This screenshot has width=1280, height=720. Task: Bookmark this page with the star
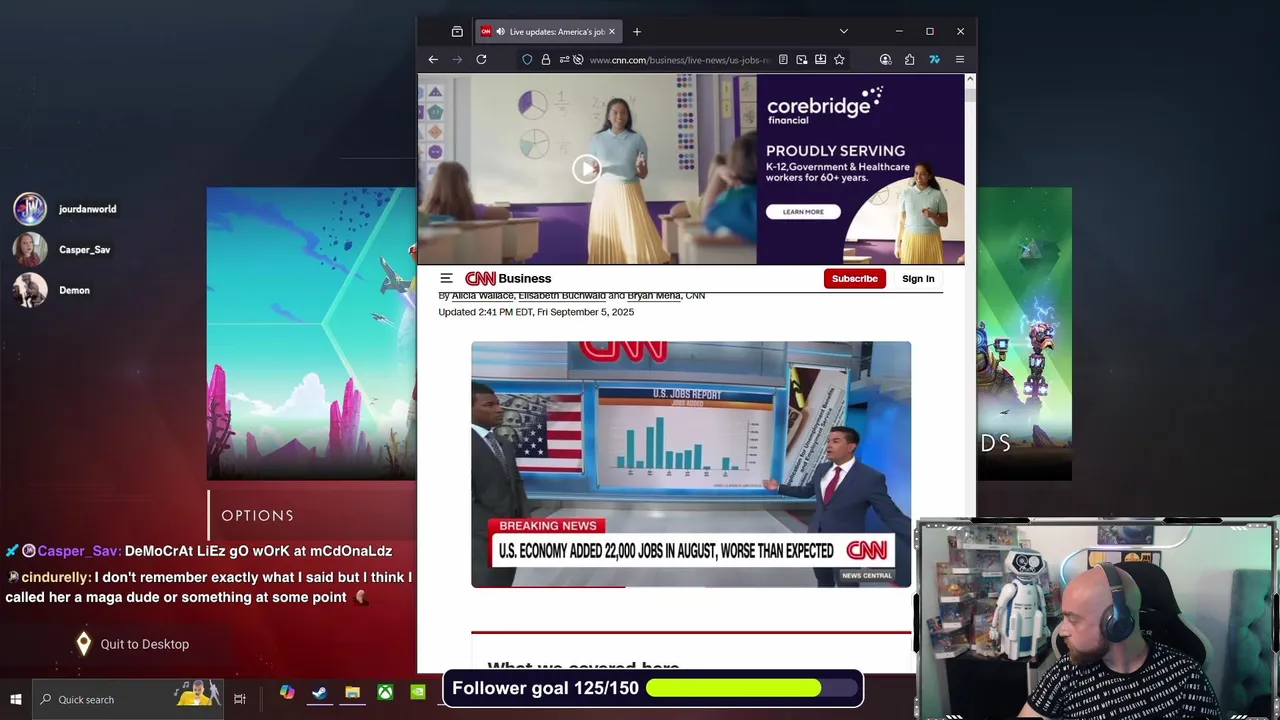[839, 60]
